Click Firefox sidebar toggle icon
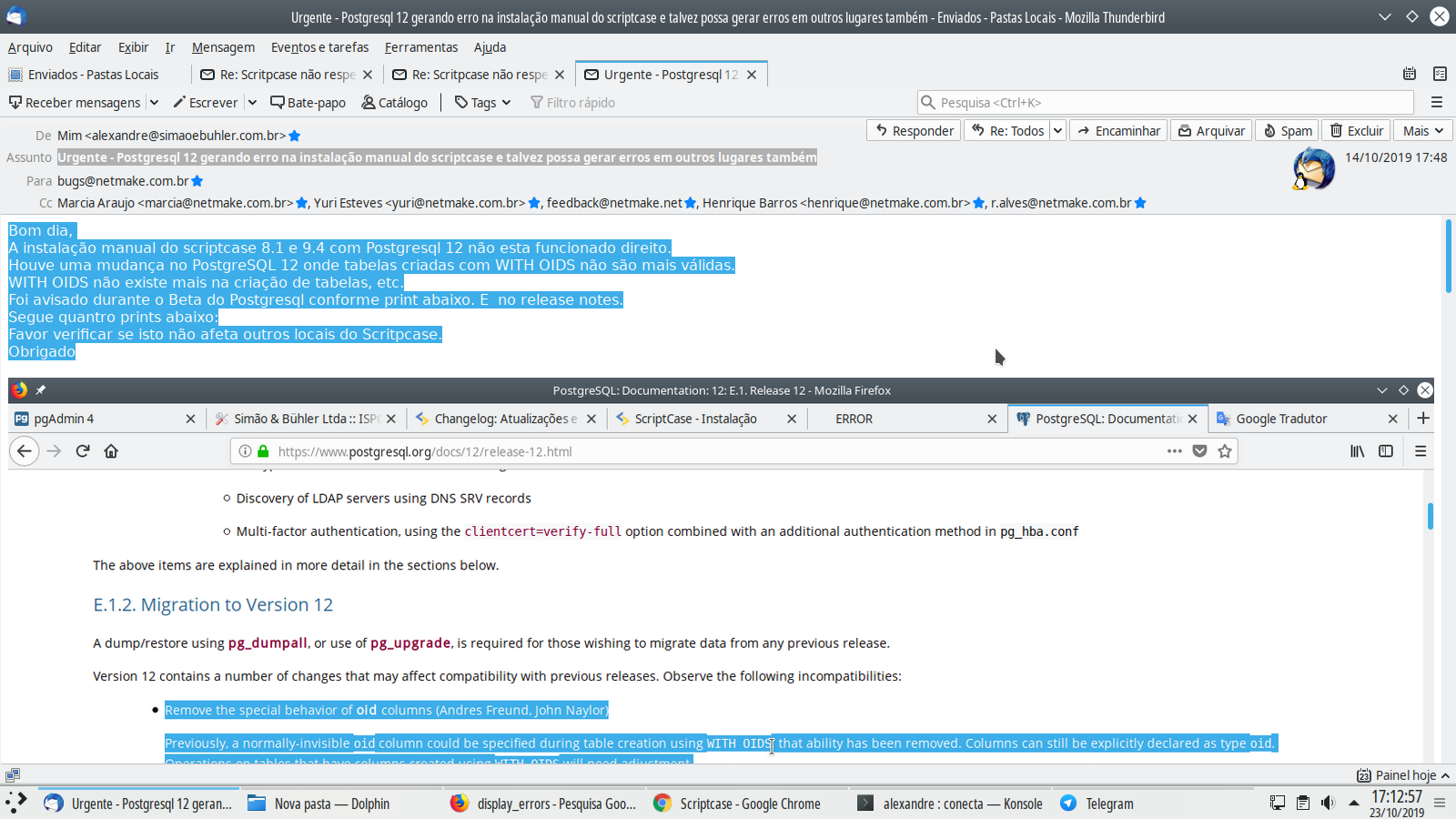Viewport: 1456px width, 819px height. (1386, 451)
